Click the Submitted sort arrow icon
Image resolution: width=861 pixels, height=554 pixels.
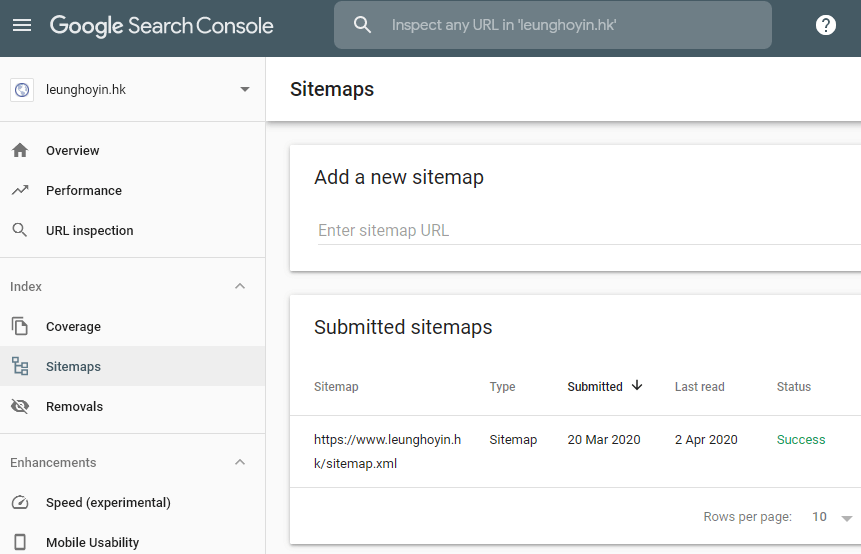637,385
